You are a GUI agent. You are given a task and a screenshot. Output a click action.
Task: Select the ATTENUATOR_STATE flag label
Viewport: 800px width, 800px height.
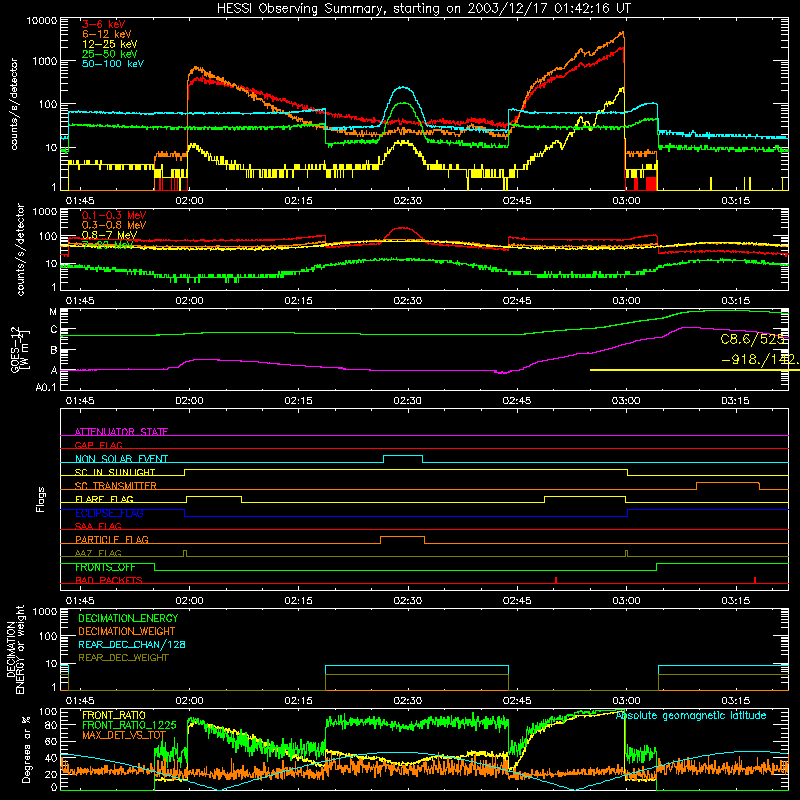click(121, 432)
